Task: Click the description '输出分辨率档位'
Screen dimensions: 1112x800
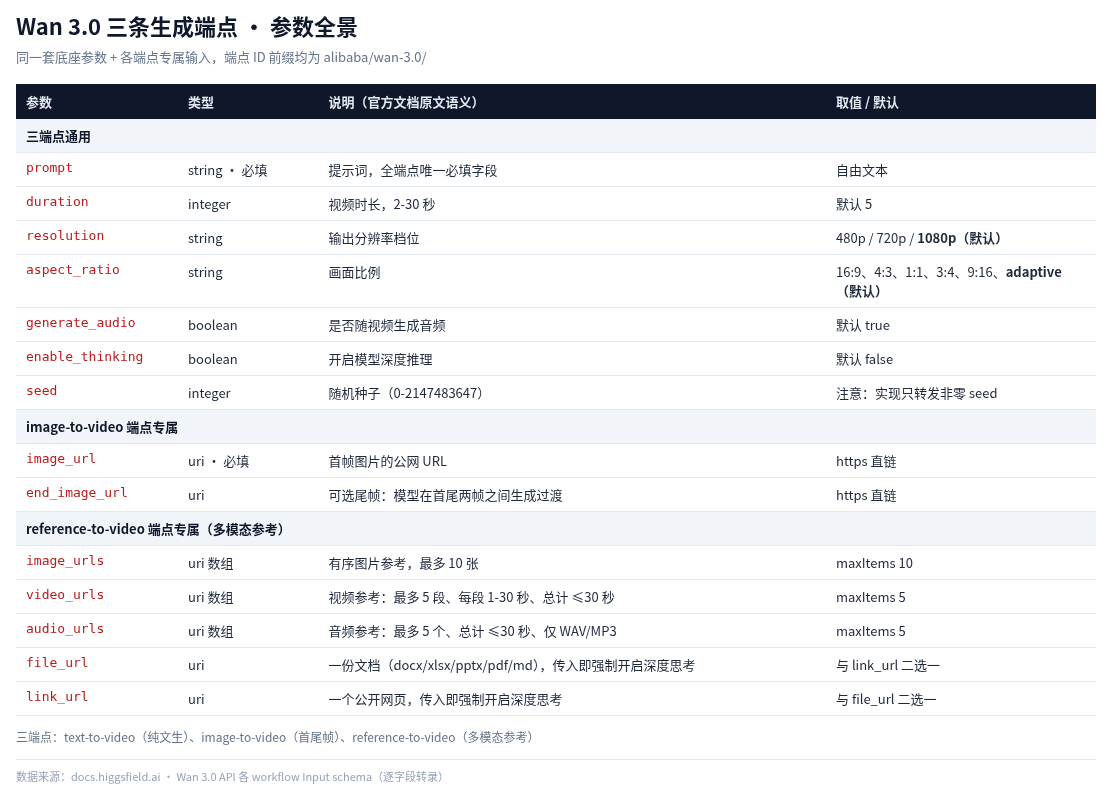Action: [x=374, y=238]
